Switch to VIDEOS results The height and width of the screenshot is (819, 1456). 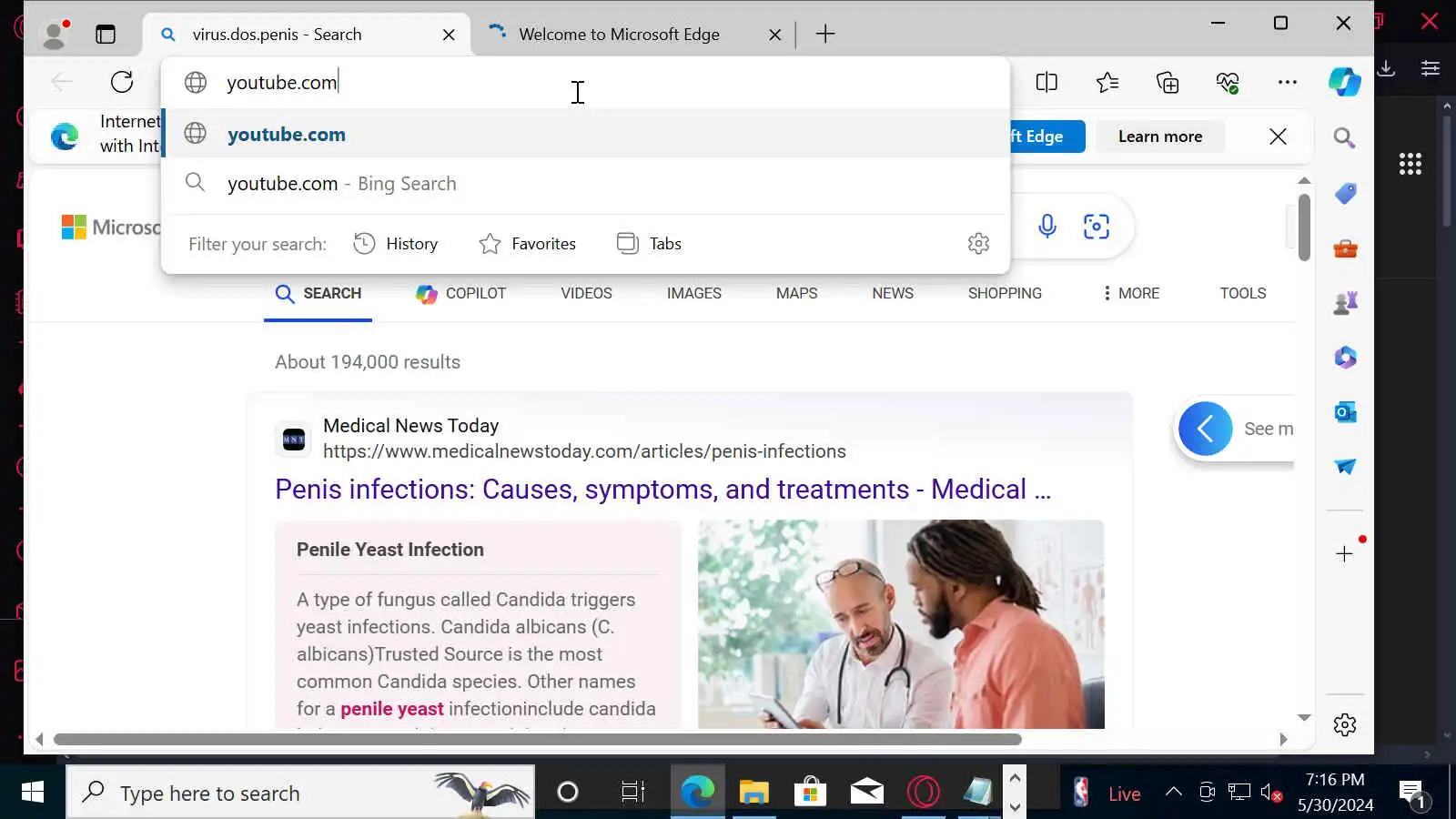click(x=586, y=293)
